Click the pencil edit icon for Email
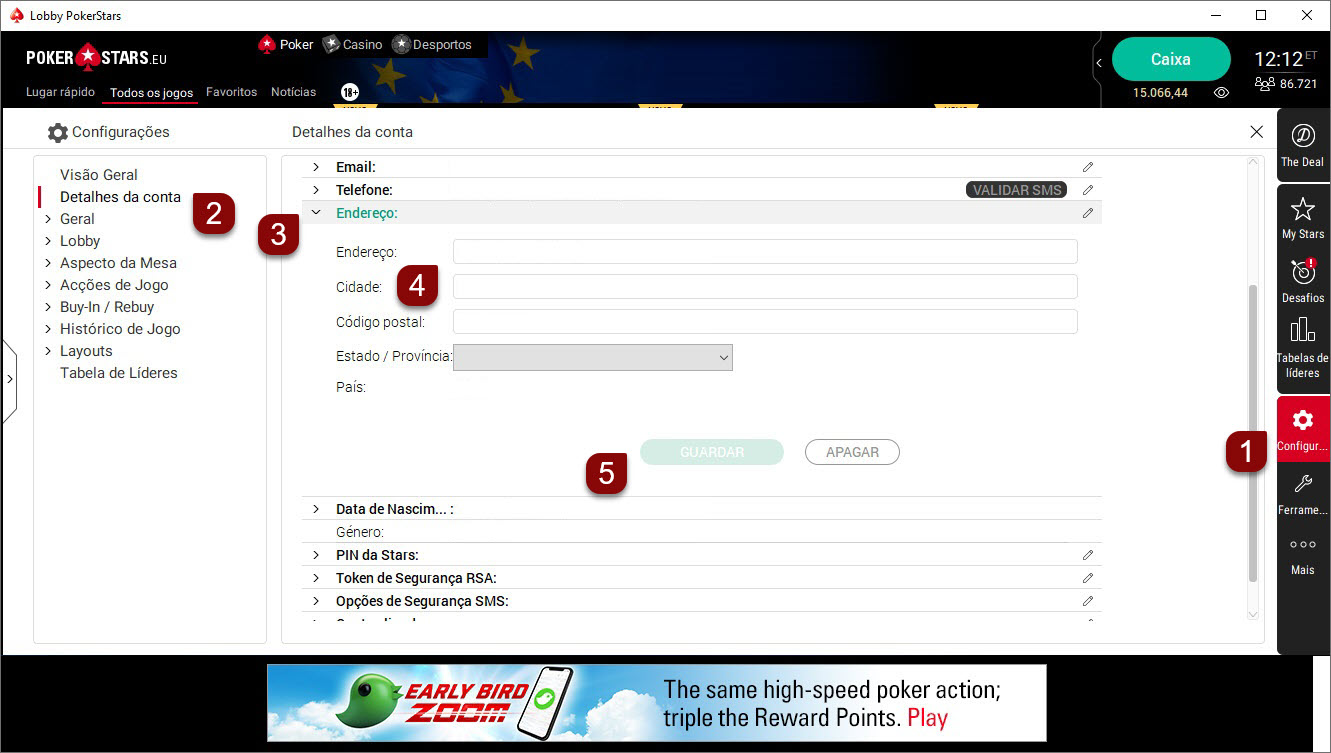 click(1088, 167)
